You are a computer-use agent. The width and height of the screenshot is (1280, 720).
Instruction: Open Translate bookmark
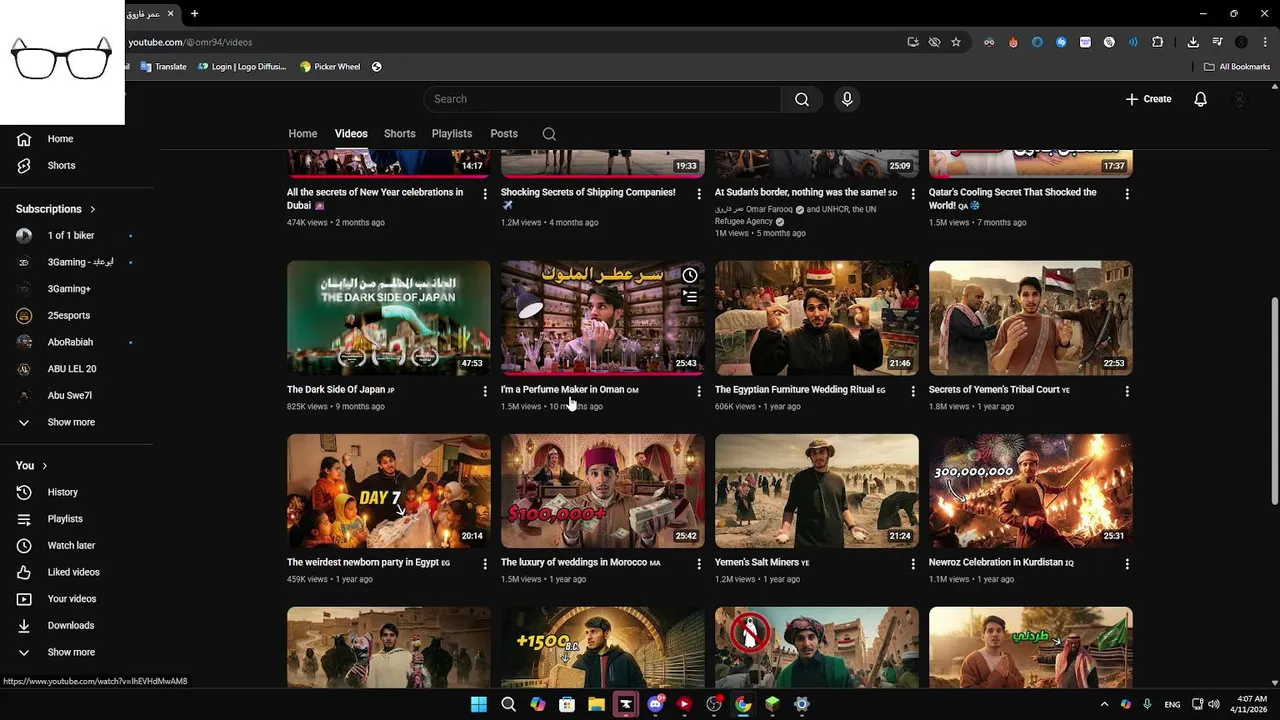click(164, 67)
